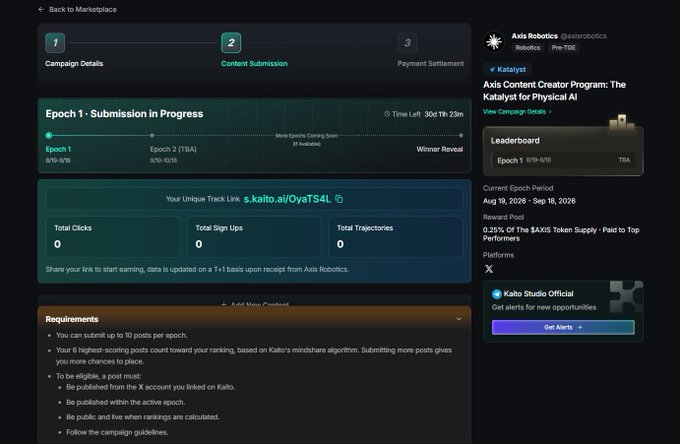
Task: Click the Requirements heading
Action: [72, 319]
